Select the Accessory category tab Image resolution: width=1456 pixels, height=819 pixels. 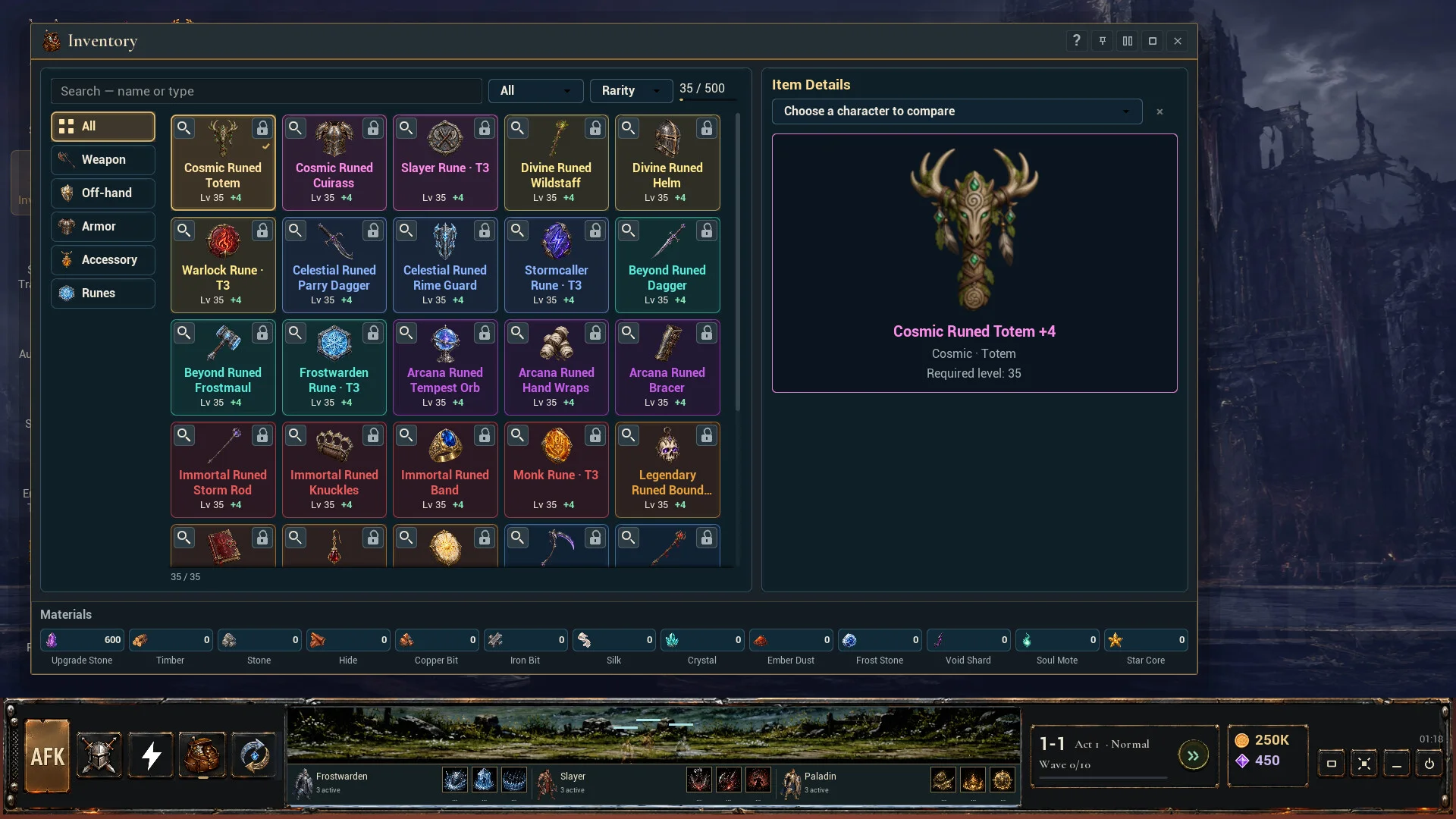103,260
